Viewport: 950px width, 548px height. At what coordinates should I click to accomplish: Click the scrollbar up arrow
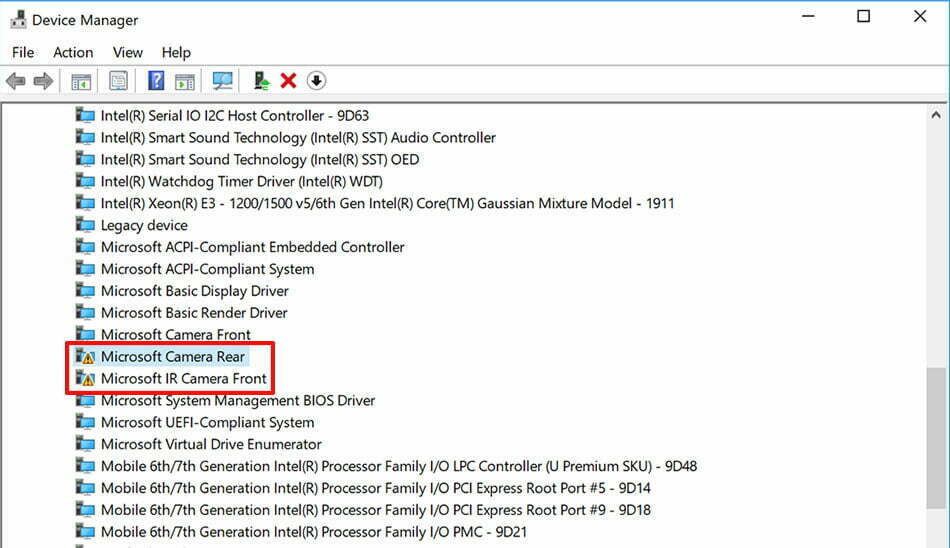(x=936, y=115)
